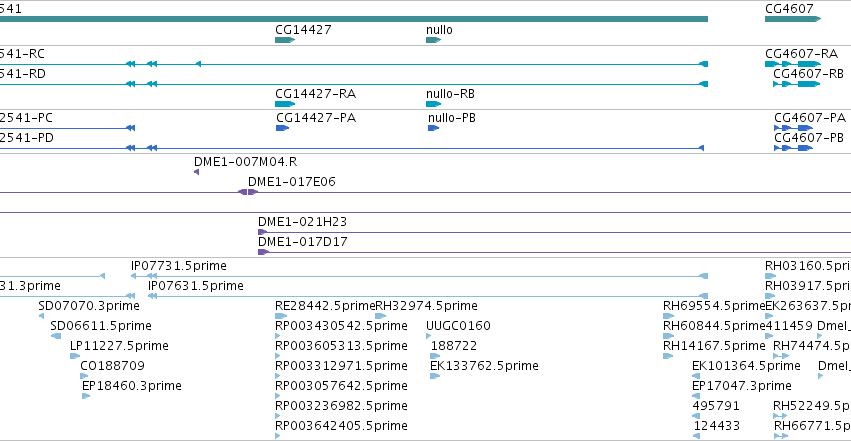
Task: Click the LP11227.5prime arrow glyph
Action: click(x=75, y=356)
